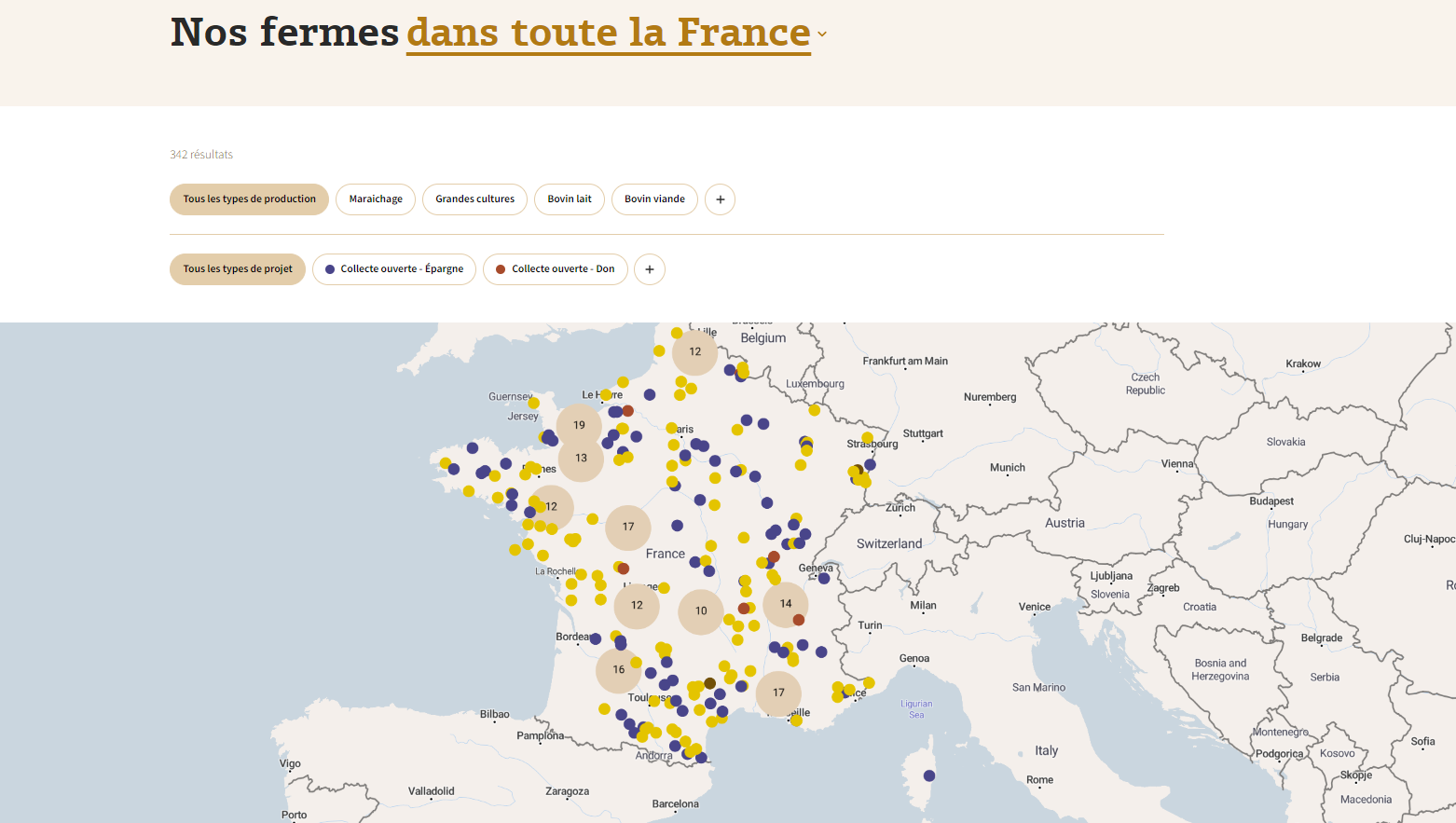Viewport: 1456px width, 823px height.
Task: Click the blue farm marker on Corsica
Action: click(x=929, y=775)
